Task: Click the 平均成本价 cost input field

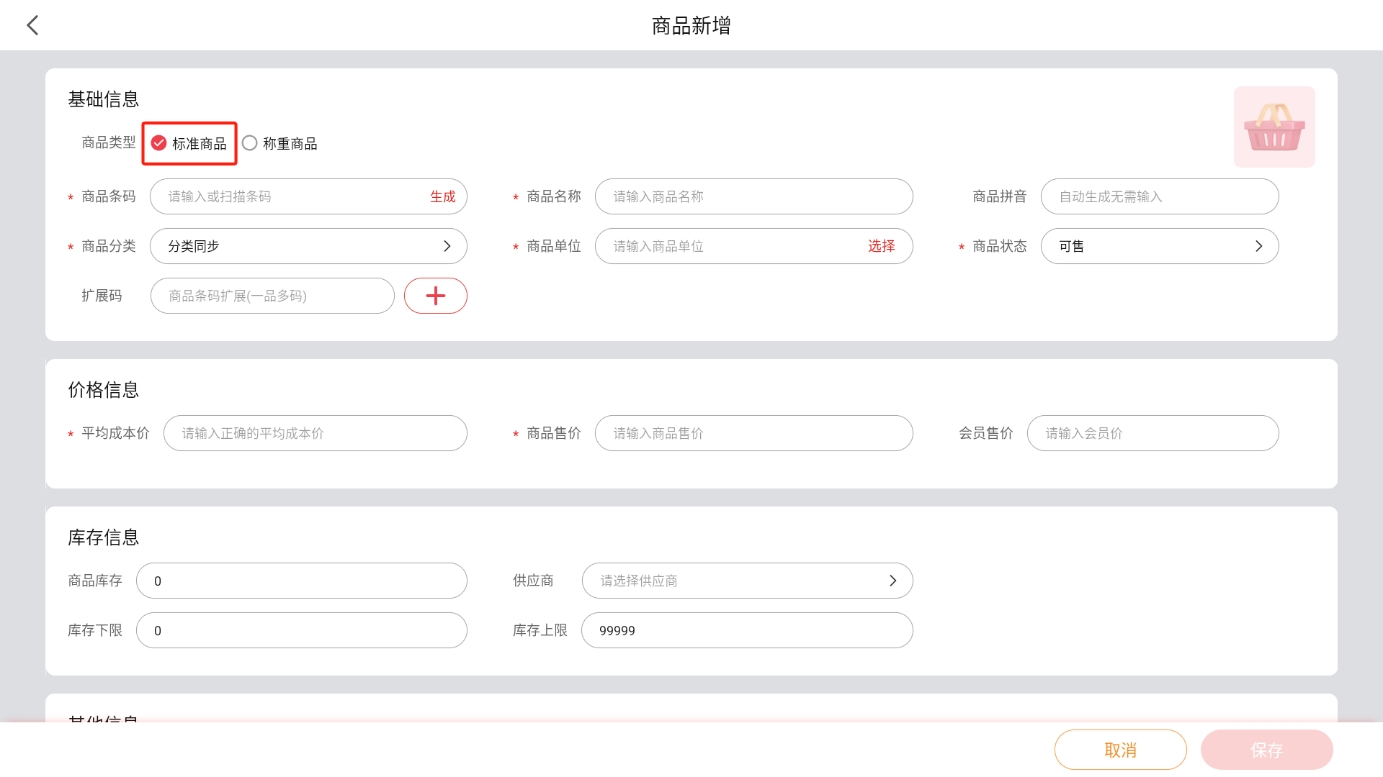Action: 314,434
